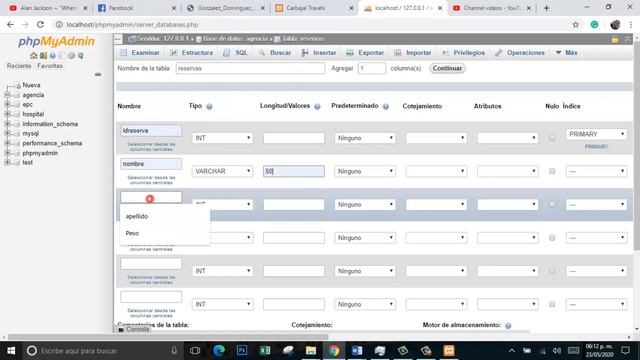
Task: Open Favoritas list in sidebar
Action: coord(50,66)
